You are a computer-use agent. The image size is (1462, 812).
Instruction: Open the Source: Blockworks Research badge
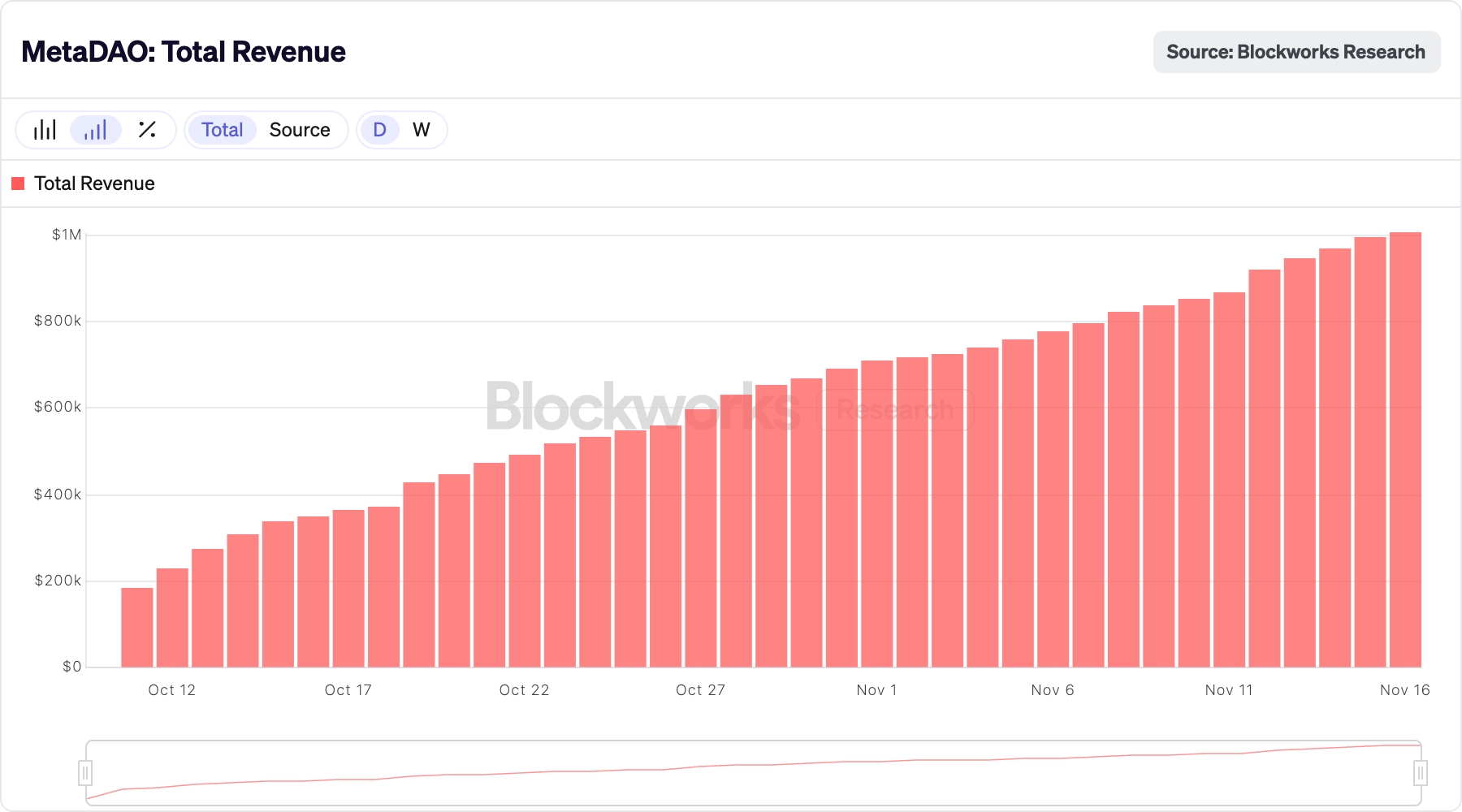[x=1296, y=52]
